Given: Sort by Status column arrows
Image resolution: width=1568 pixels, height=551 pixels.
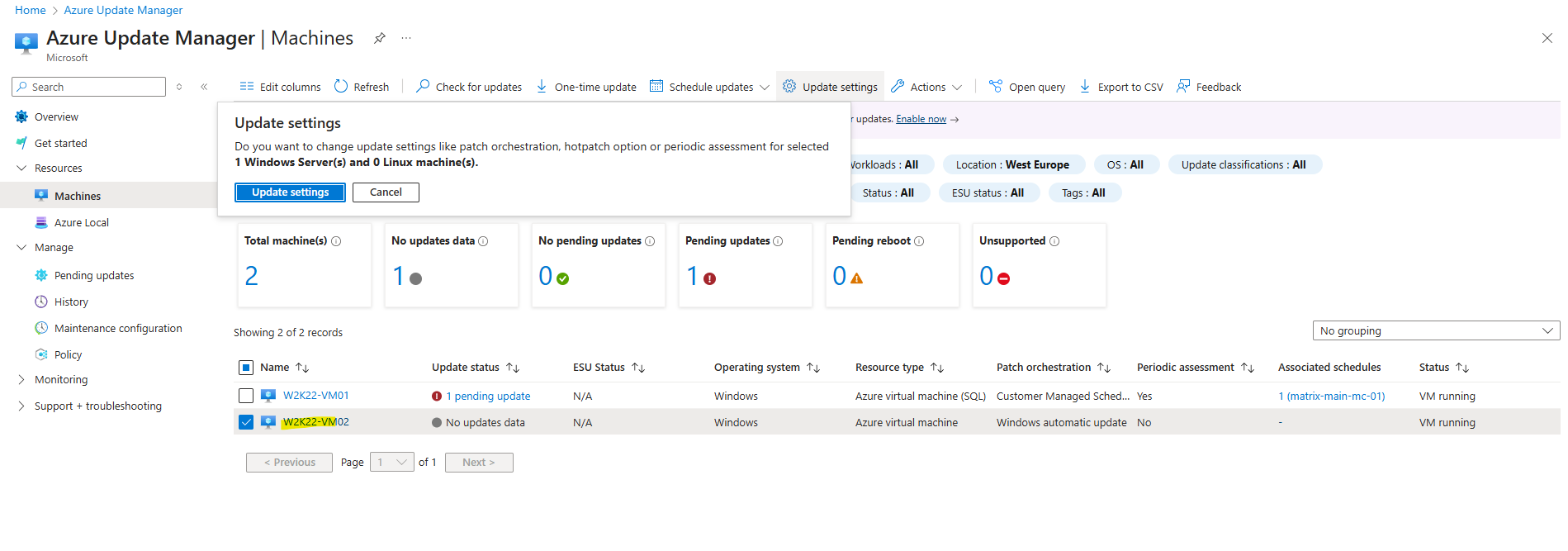Looking at the screenshot, I should [x=1462, y=368].
